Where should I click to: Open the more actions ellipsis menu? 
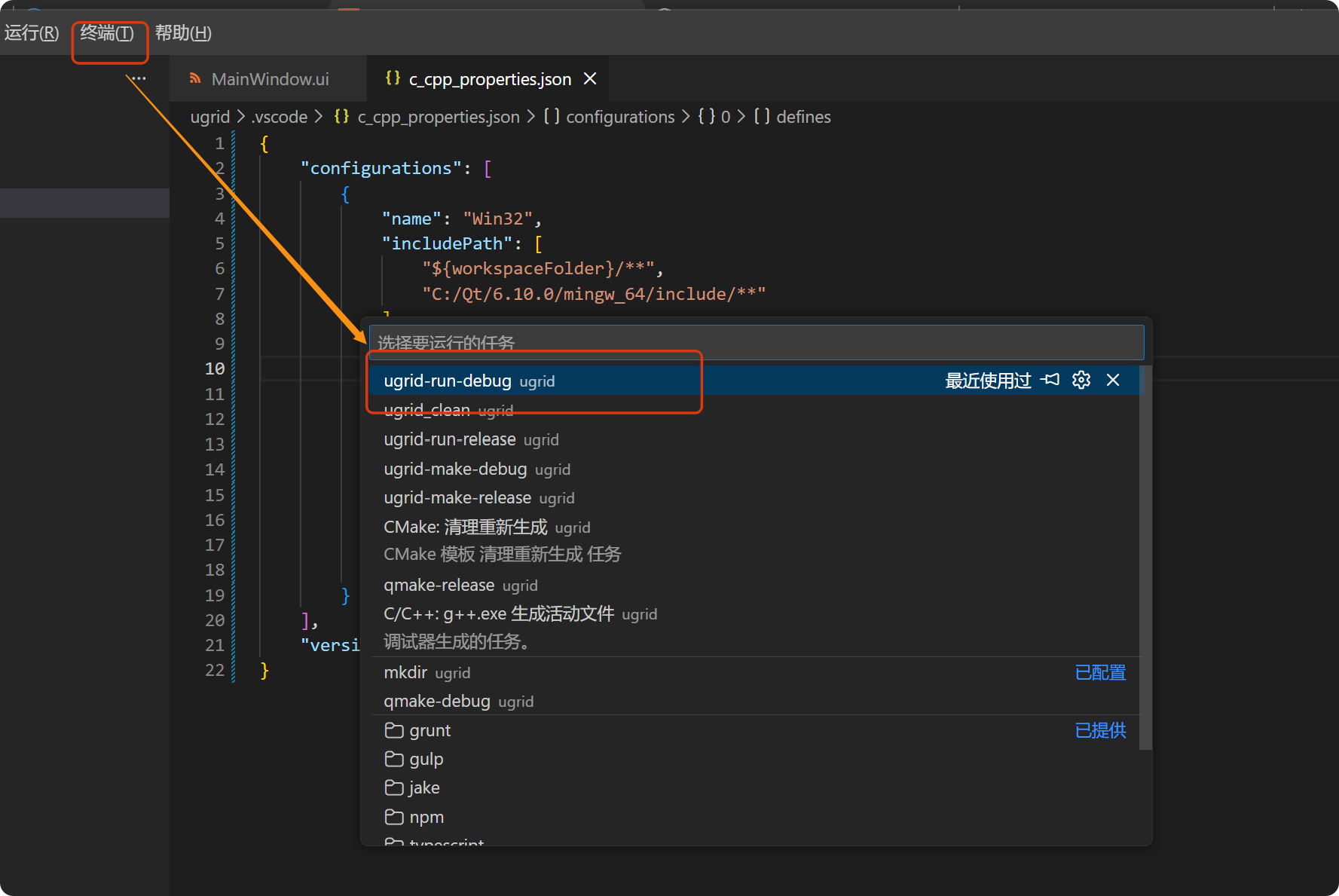point(137,78)
